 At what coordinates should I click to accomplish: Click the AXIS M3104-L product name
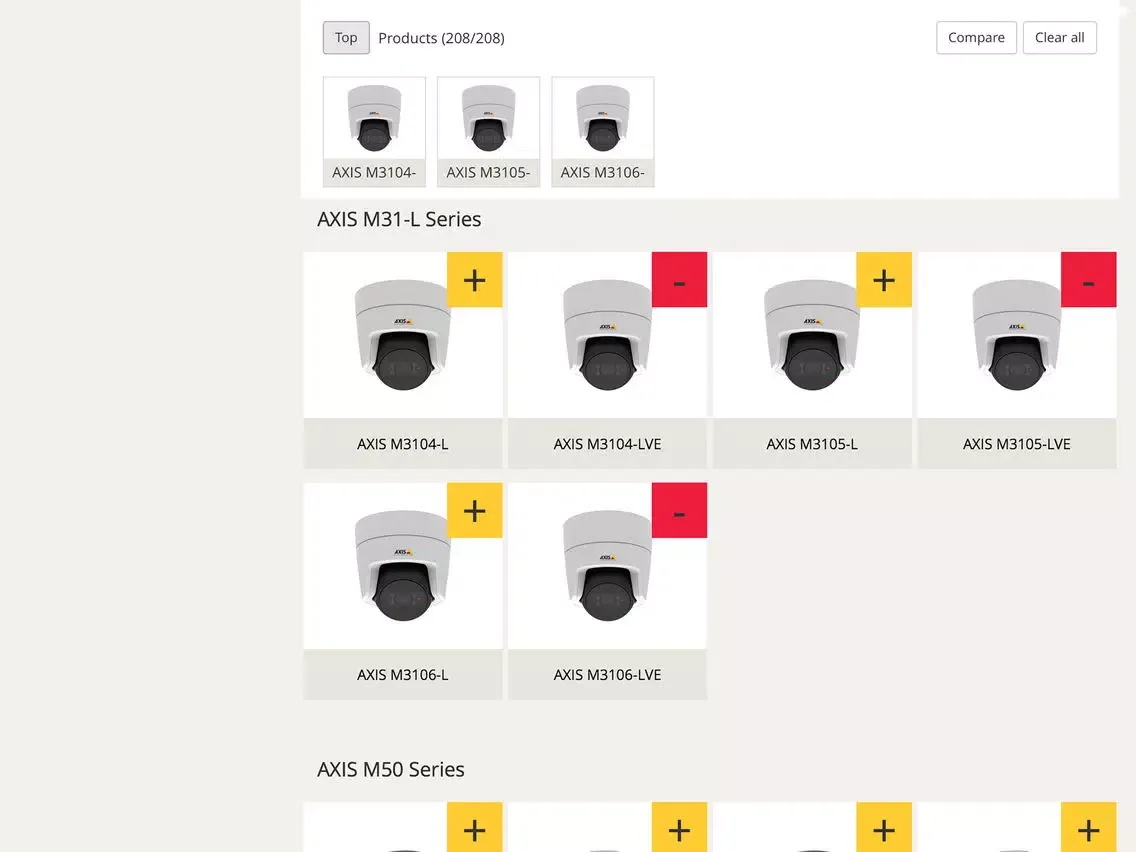(x=402, y=444)
